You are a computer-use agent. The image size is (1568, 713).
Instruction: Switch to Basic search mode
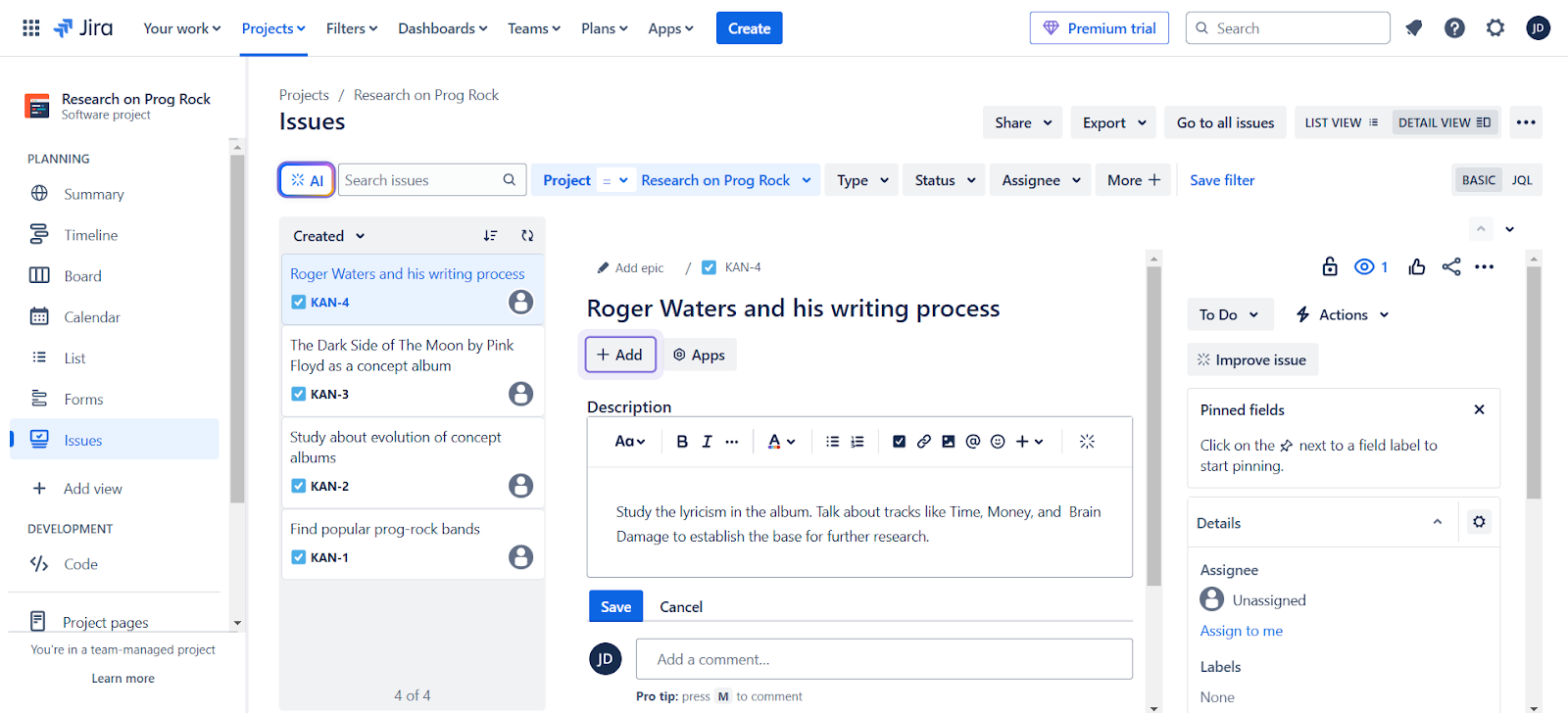pyautogui.click(x=1478, y=180)
